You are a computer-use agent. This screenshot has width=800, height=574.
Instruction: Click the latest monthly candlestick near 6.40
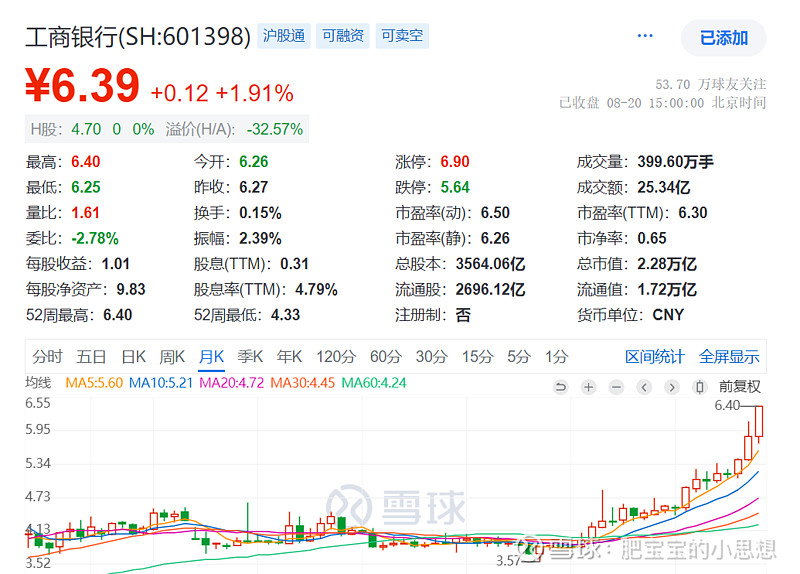pos(759,423)
